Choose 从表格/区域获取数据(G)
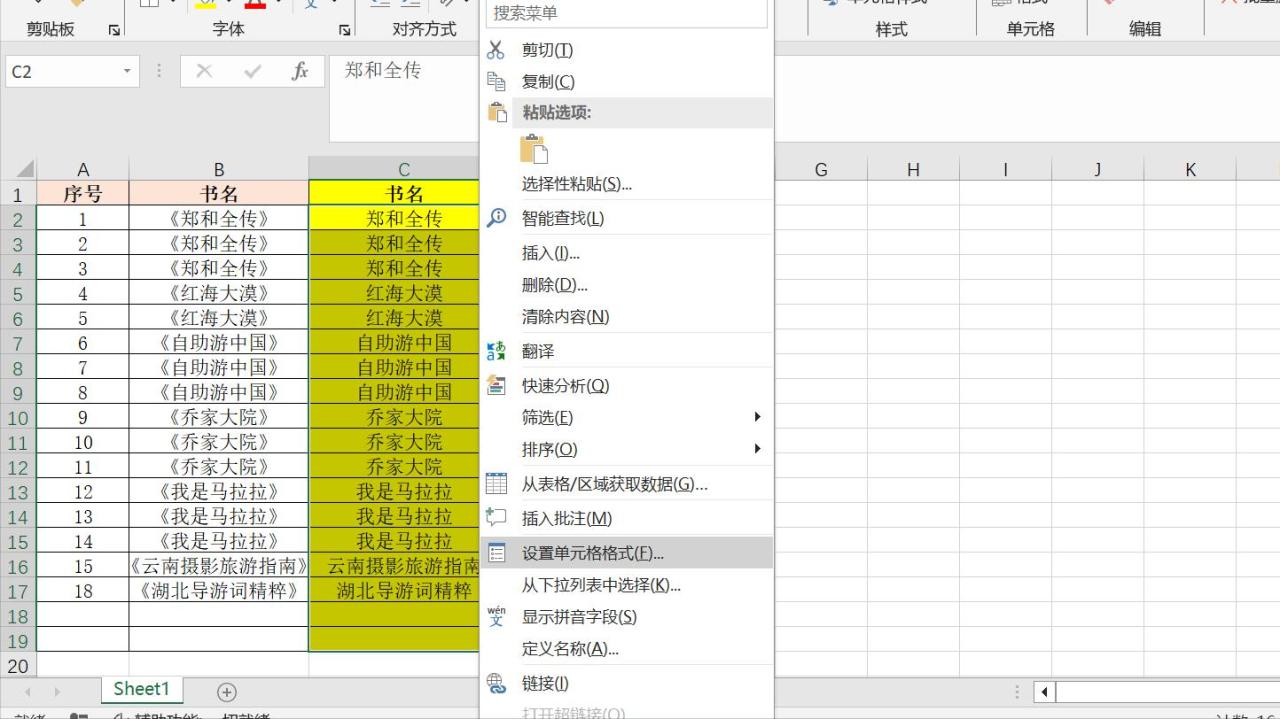The image size is (1280, 719). (x=626, y=484)
